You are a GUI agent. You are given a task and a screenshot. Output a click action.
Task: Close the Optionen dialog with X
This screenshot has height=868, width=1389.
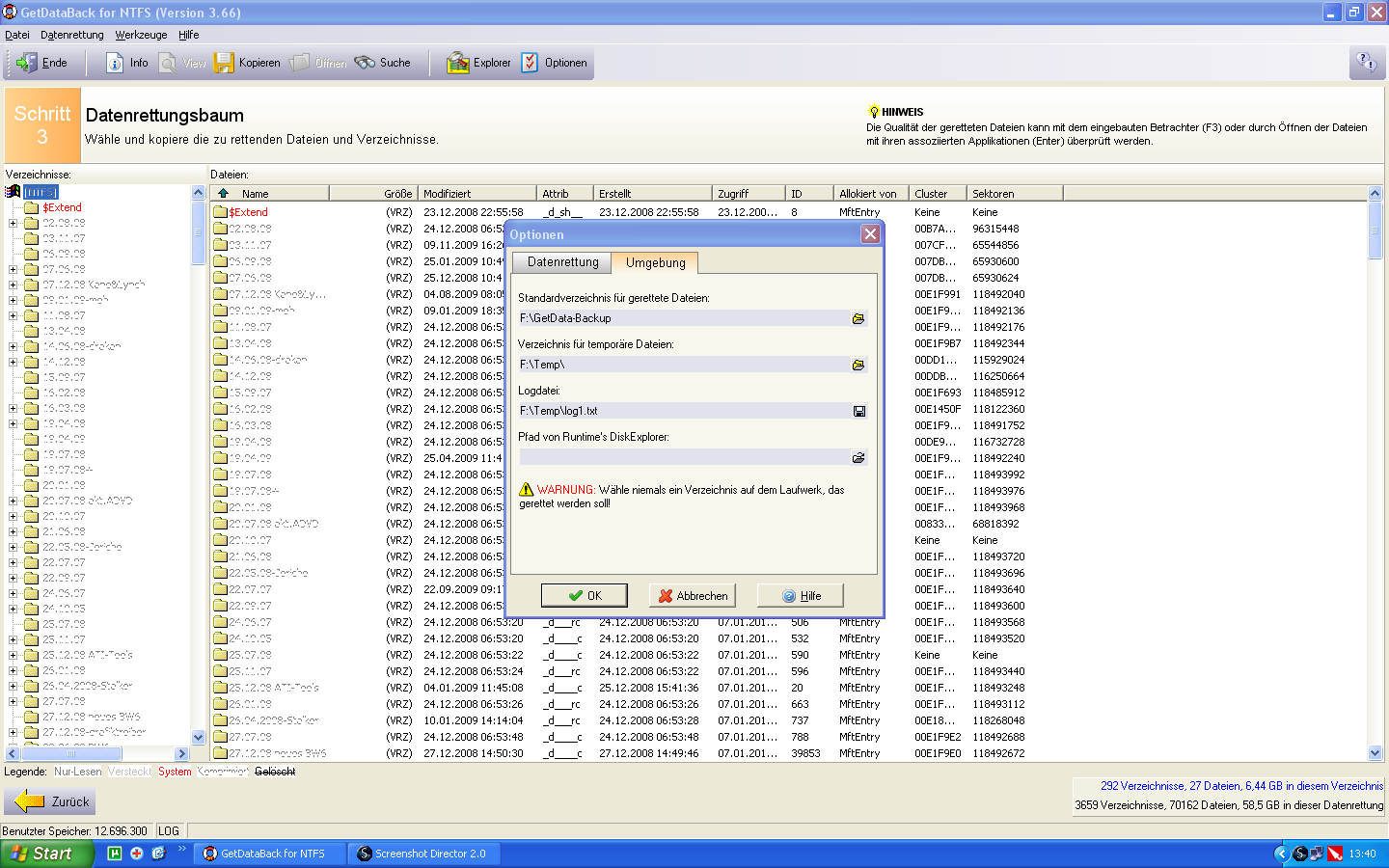tap(870, 234)
